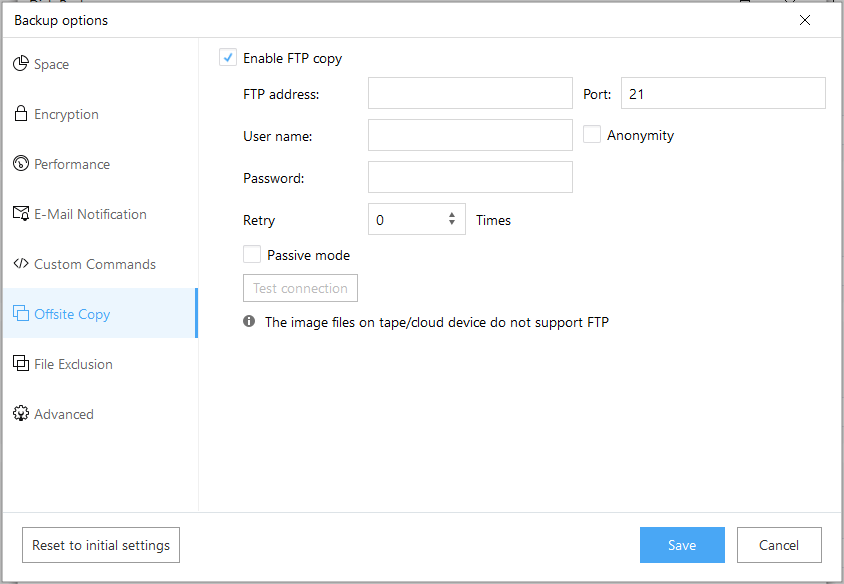Image resolution: width=844 pixels, height=584 pixels.
Task: Focus the FTP address input field
Action: pos(470,93)
